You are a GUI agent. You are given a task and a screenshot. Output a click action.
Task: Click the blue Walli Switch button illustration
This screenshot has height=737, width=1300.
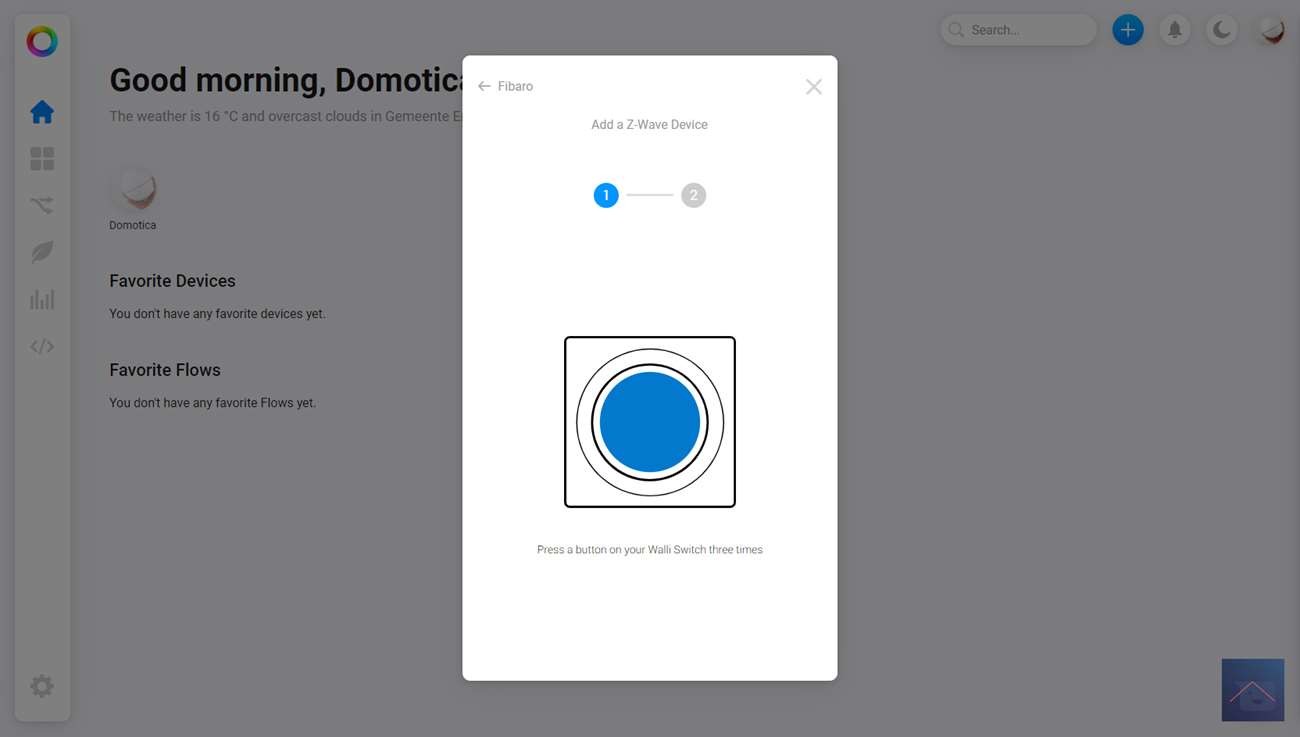[650, 422]
